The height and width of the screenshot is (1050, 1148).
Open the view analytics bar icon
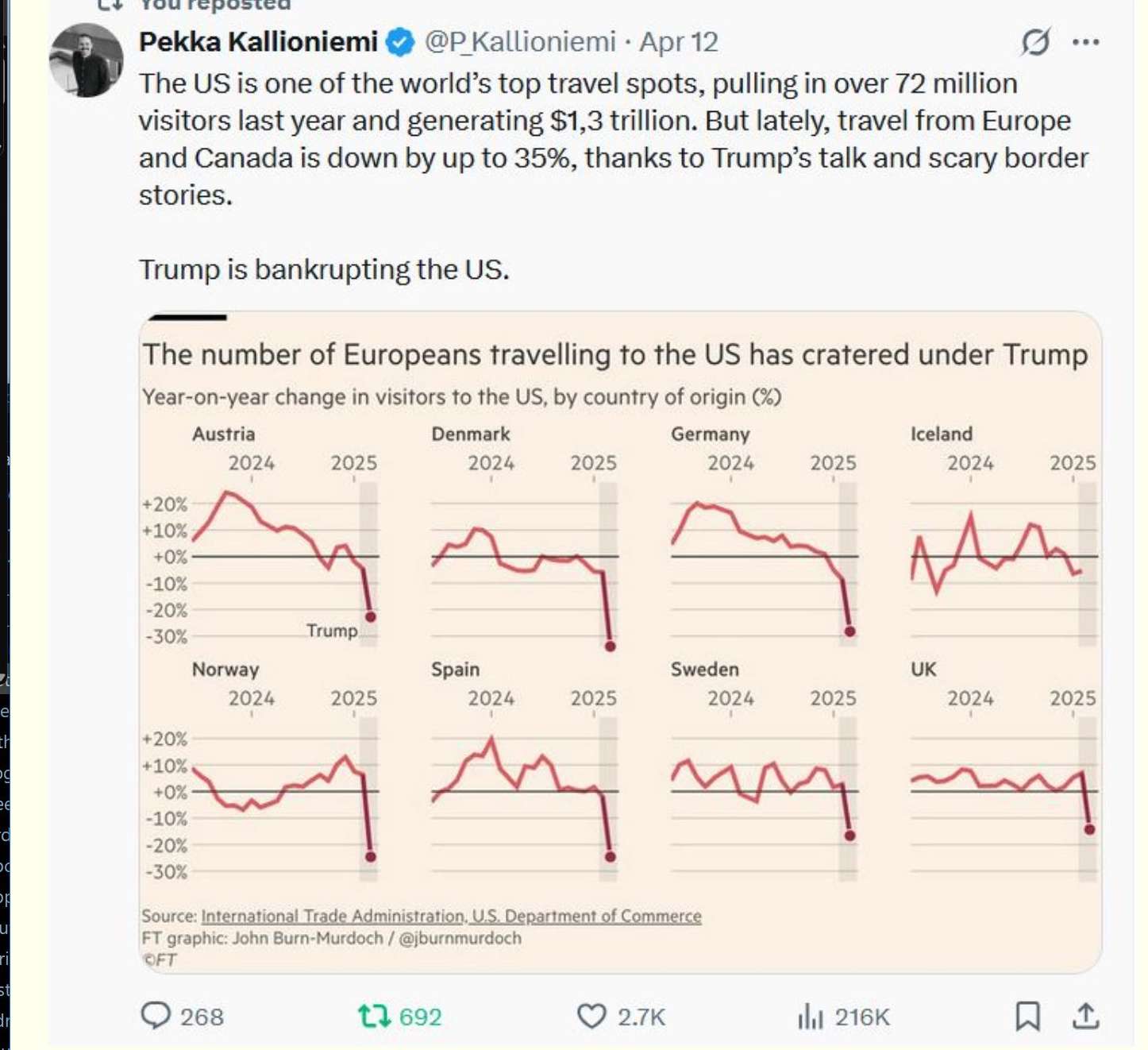810,1016
